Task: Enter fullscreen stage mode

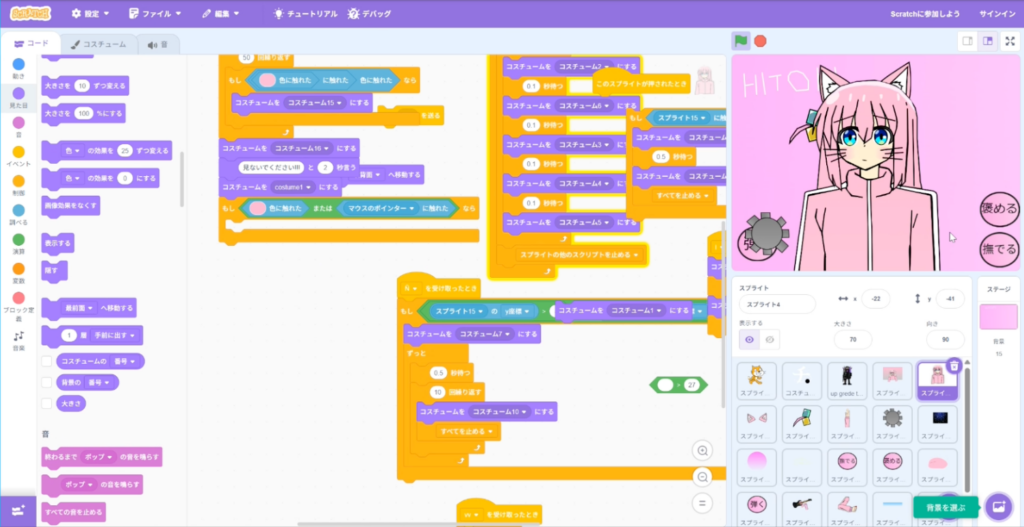Action: [x=1009, y=41]
